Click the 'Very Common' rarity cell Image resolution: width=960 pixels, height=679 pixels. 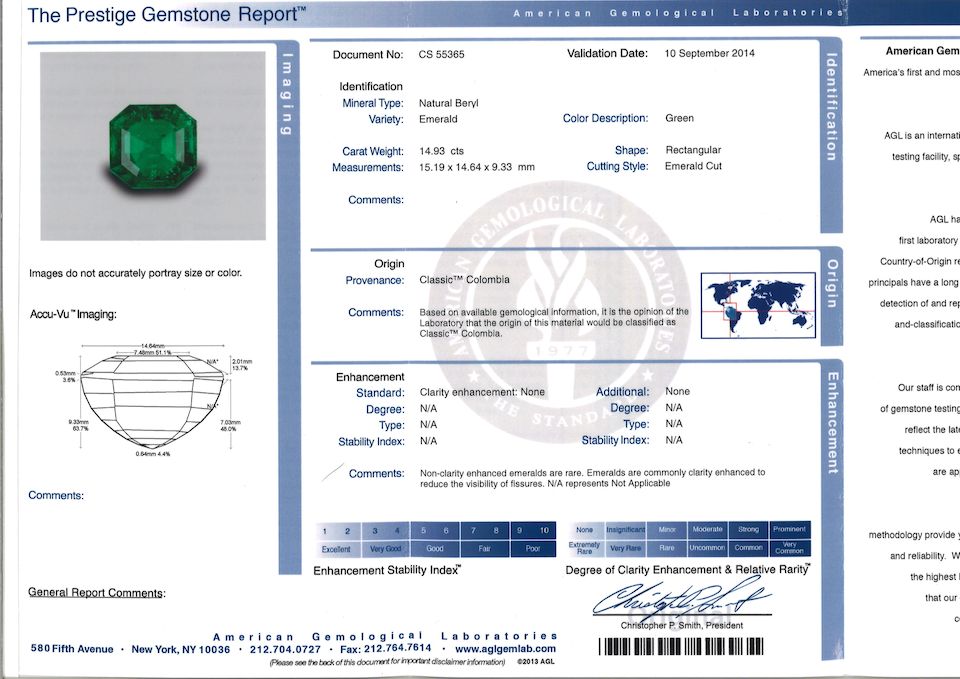(x=789, y=548)
